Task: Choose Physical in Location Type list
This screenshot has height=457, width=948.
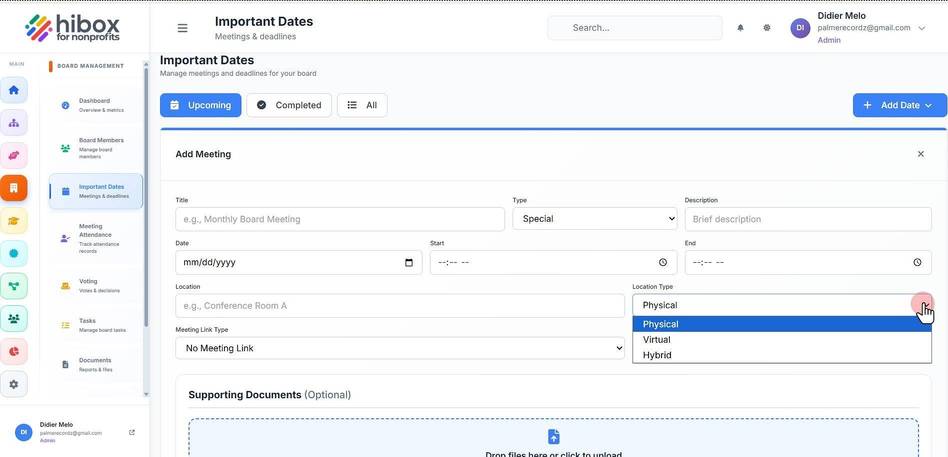Action: (782, 324)
